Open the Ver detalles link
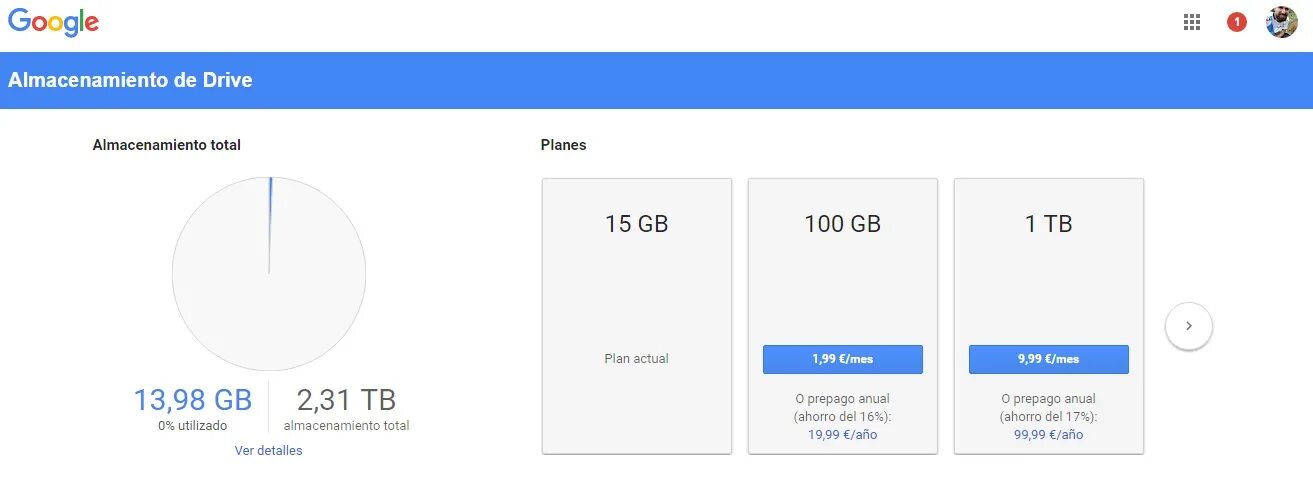Viewport: 1313px width, 487px height. tap(269, 450)
